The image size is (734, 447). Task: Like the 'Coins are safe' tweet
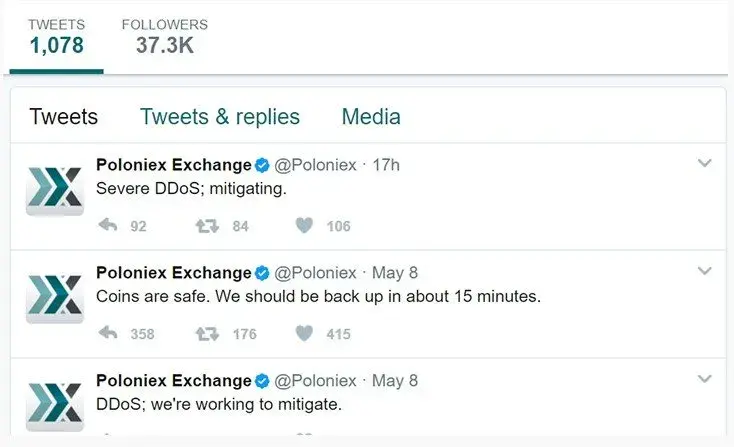[x=305, y=333]
